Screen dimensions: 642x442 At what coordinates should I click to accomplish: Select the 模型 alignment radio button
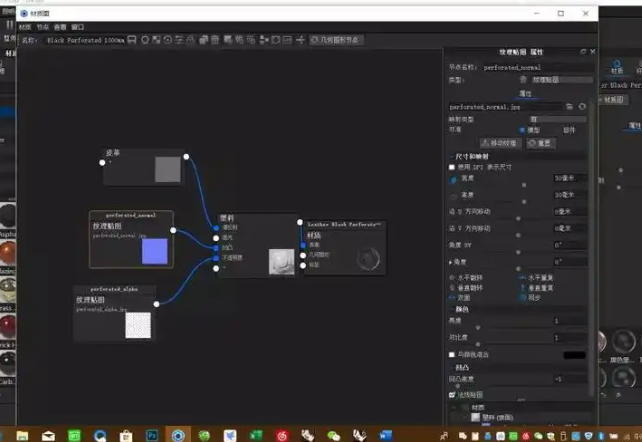coord(521,129)
